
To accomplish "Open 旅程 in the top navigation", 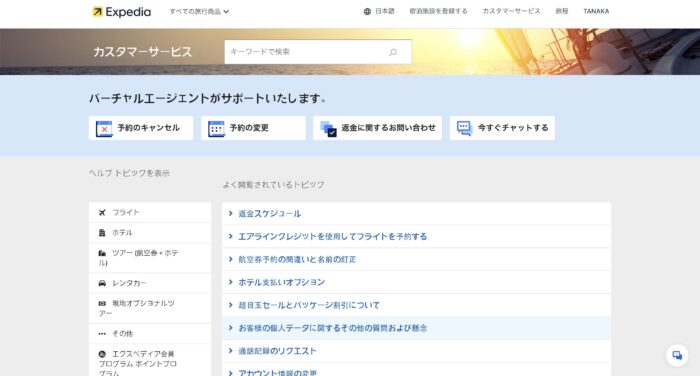I will point(562,11).
